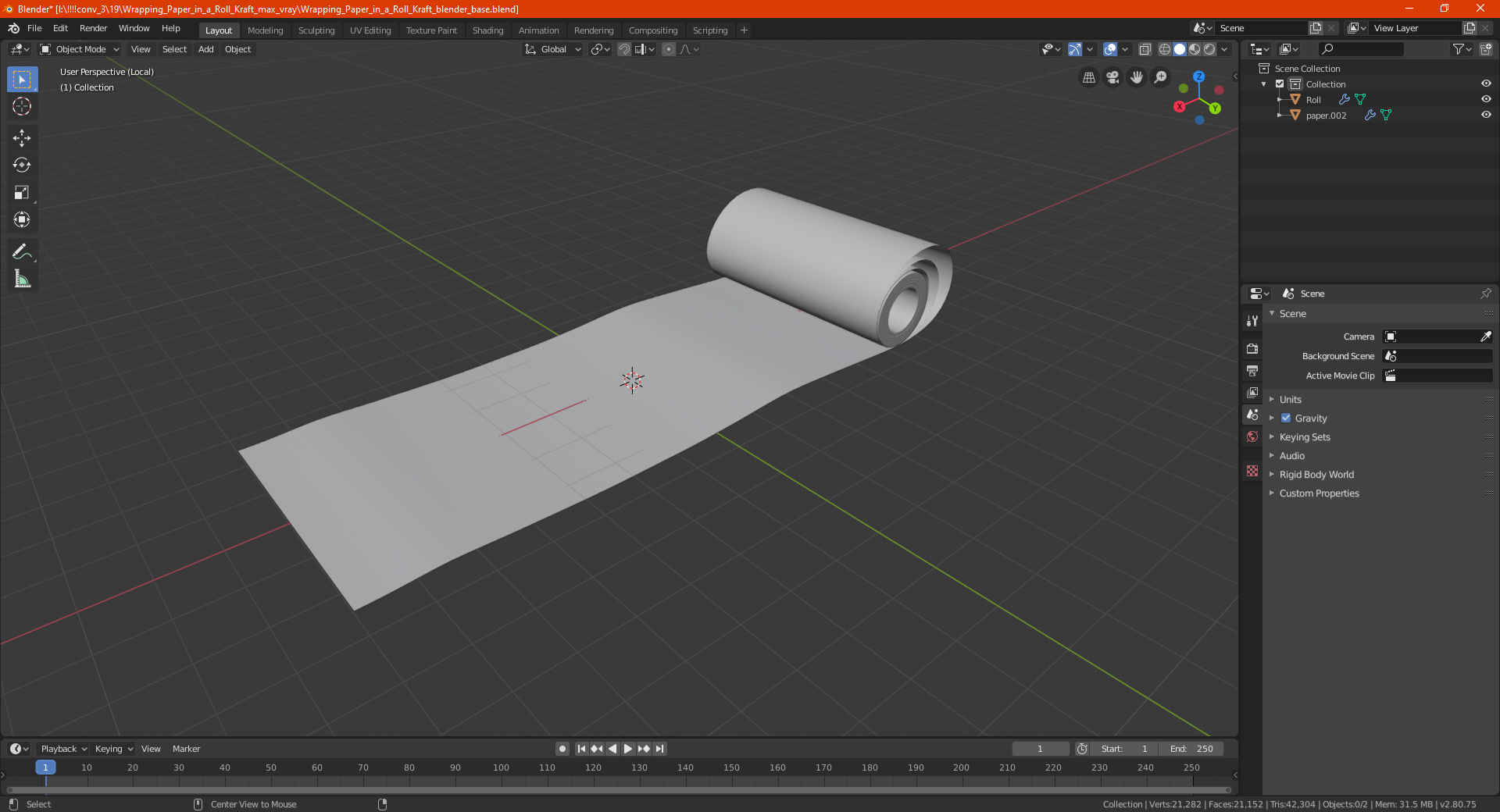The height and width of the screenshot is (812, 1500).
Task: Open the viewport Add menu
Action: 205,49
